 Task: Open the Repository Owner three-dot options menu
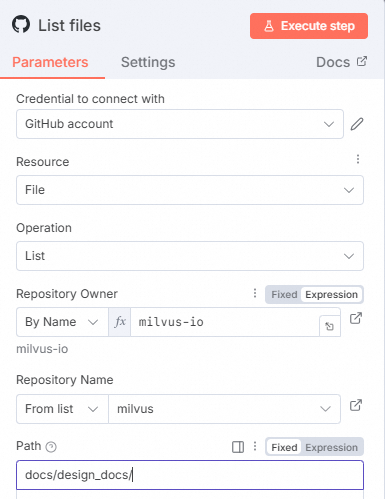255,293
